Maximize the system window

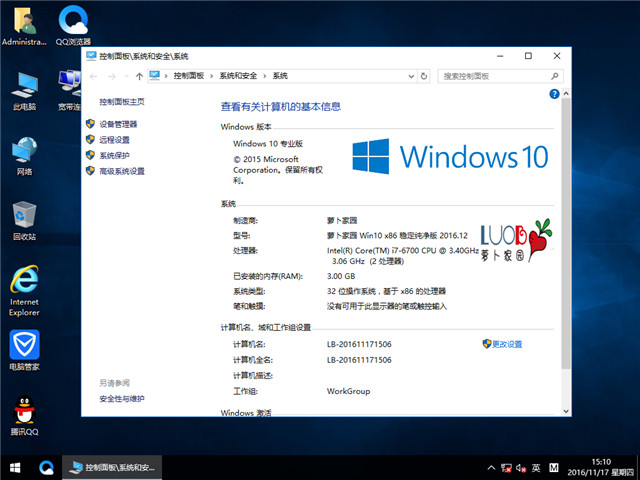pyautogui.click(x=528, y=56)
